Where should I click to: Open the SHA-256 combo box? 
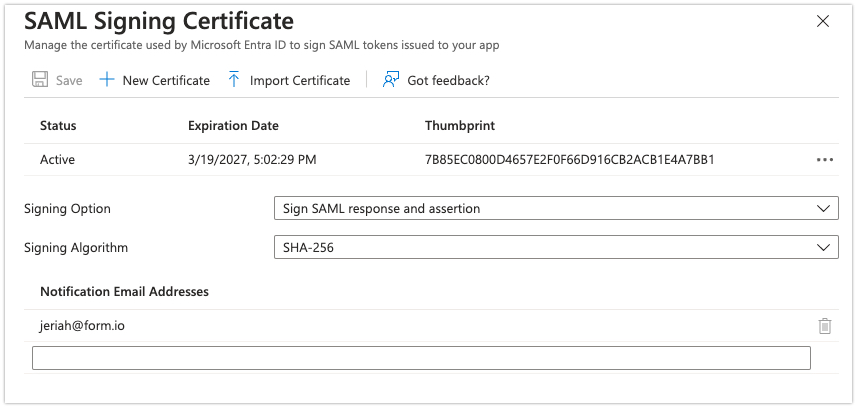point(556,247)
